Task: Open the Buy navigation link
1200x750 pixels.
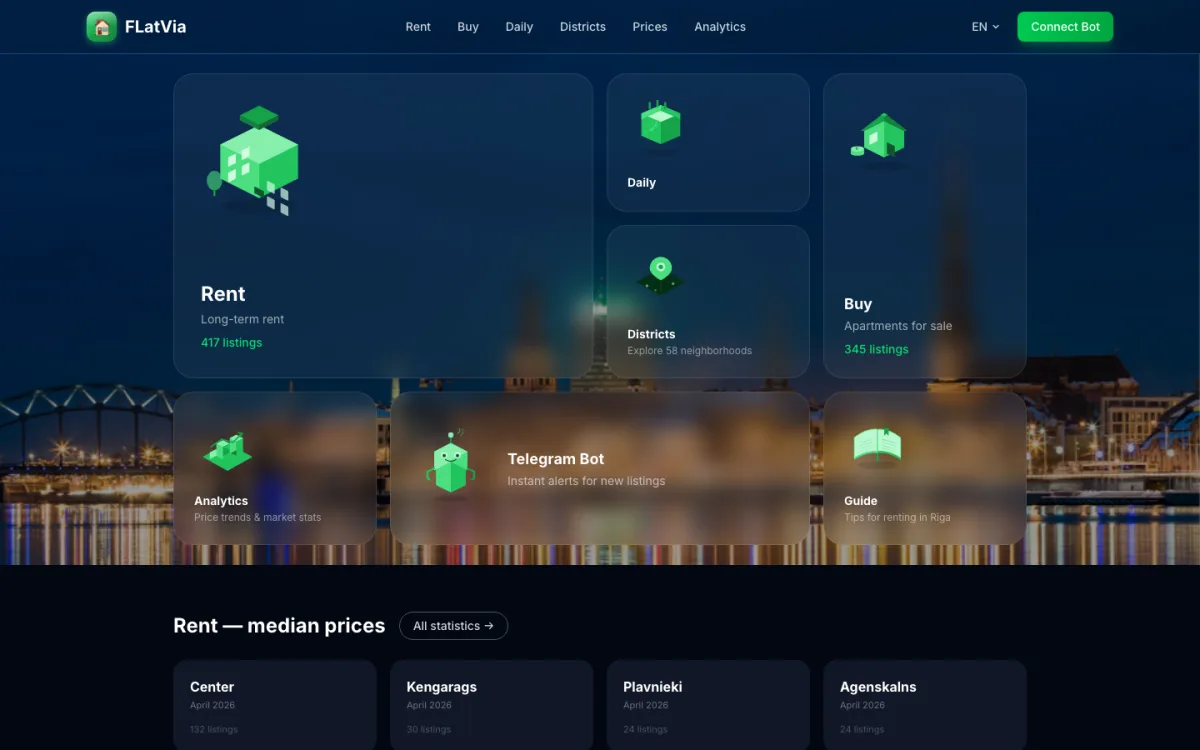Action: 468,27
